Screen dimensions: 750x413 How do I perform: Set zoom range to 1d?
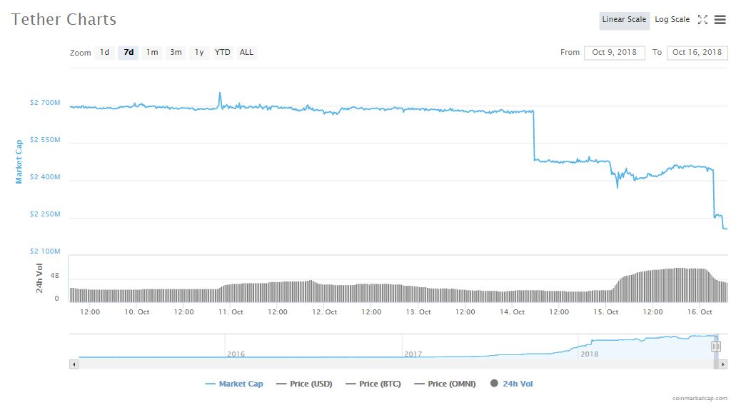coord(105,53)
